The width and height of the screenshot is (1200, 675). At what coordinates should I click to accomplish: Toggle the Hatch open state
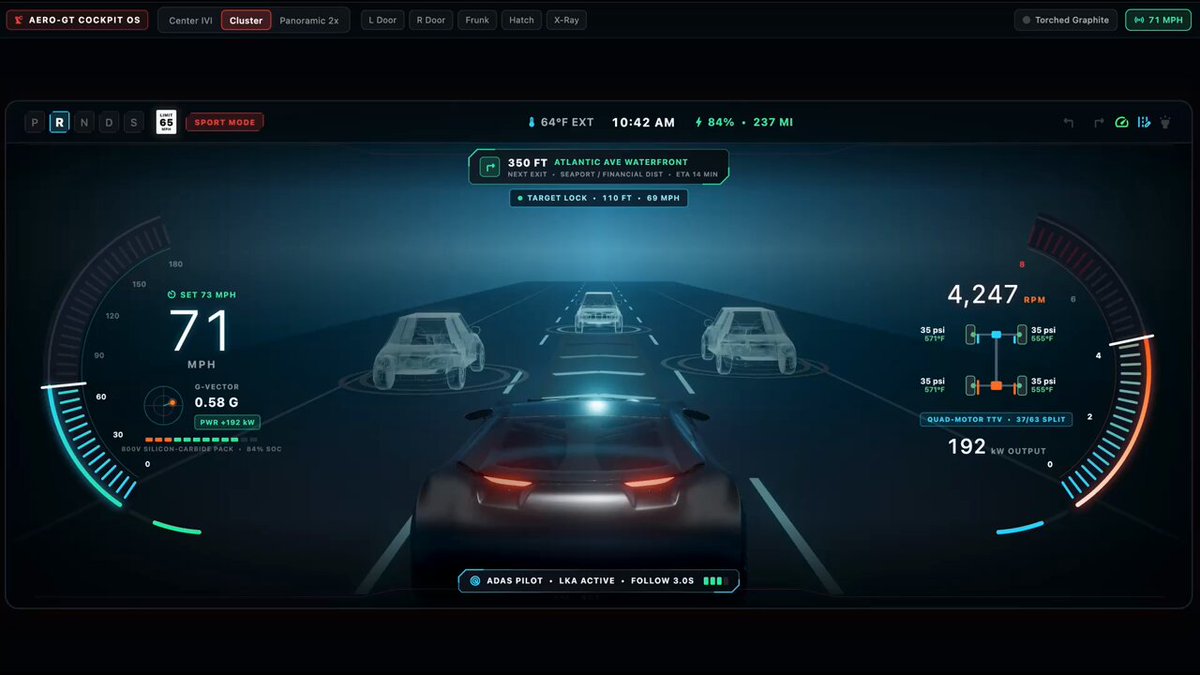522,20
